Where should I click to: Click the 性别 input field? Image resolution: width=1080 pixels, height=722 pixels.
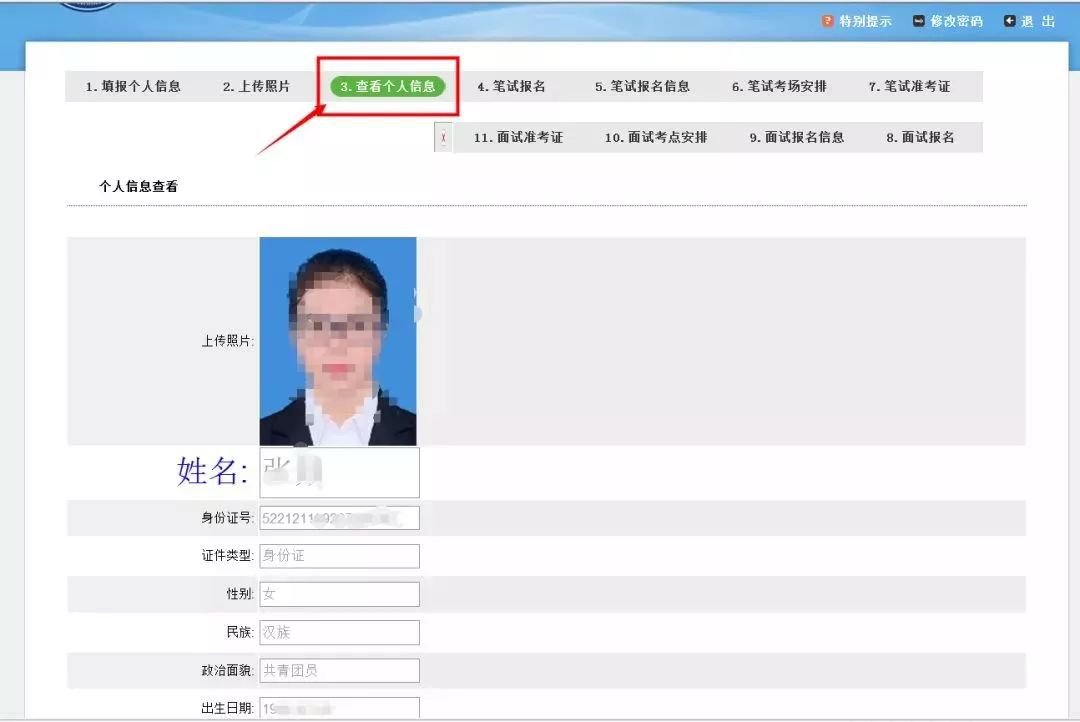click(339, 594)
